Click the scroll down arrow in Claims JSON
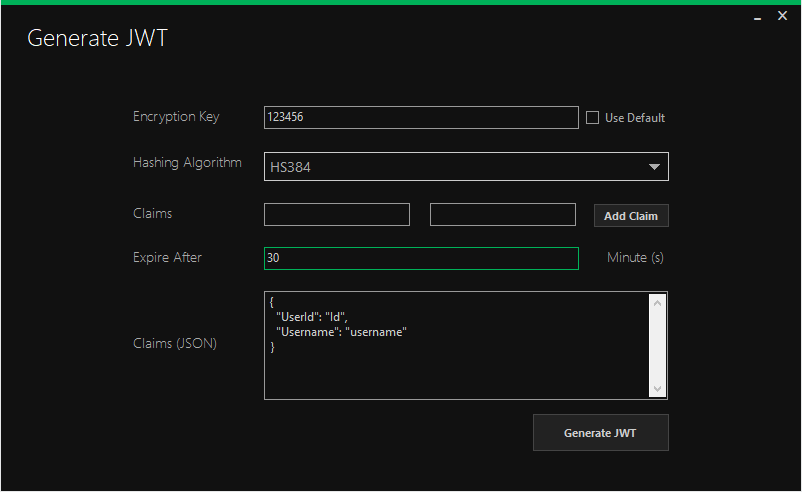Image resolution: width=802 pixels, height=492 pixels. [x=657, y=389]
